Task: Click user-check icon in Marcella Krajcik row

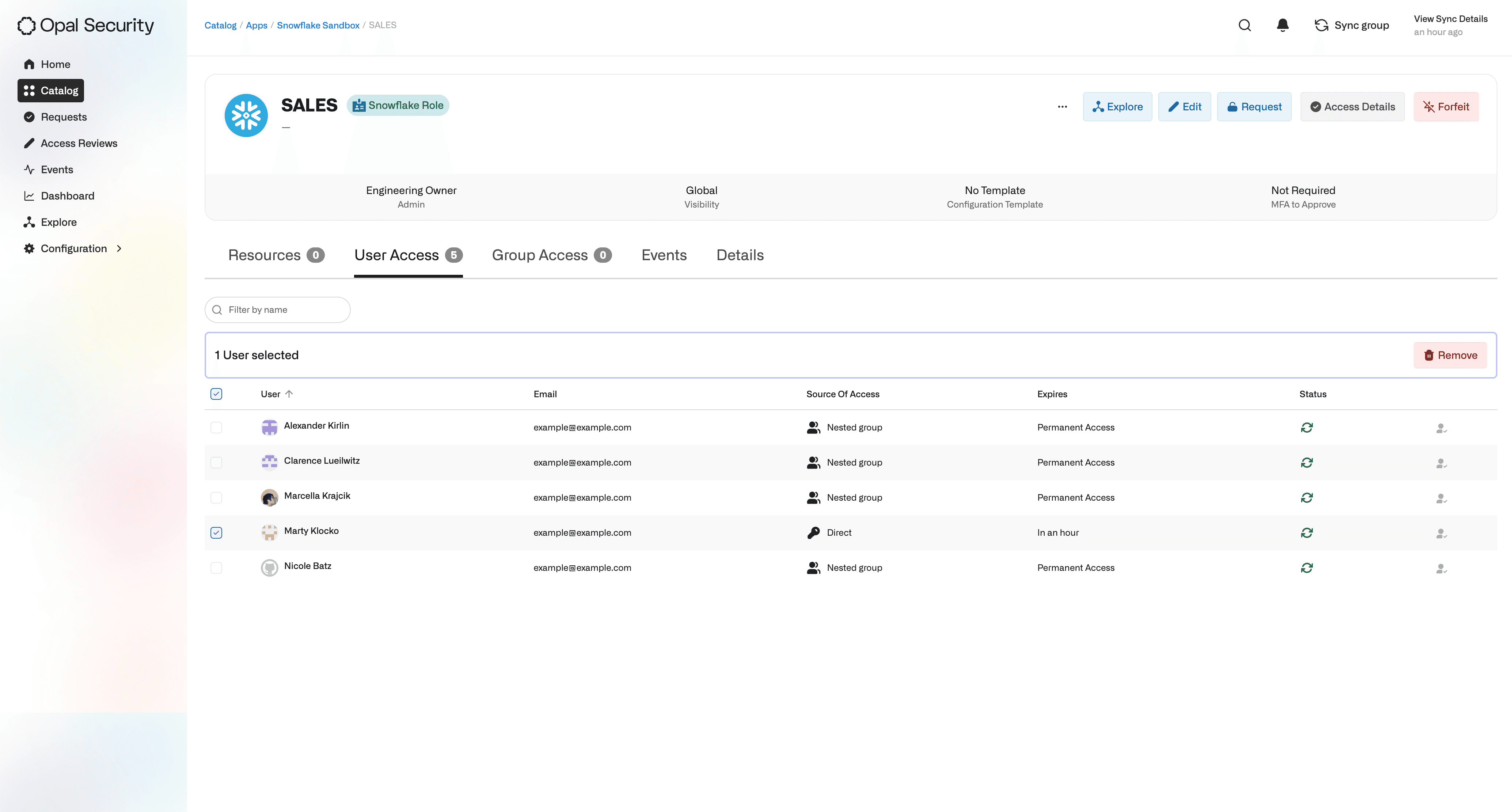Action: (1441, 499)
